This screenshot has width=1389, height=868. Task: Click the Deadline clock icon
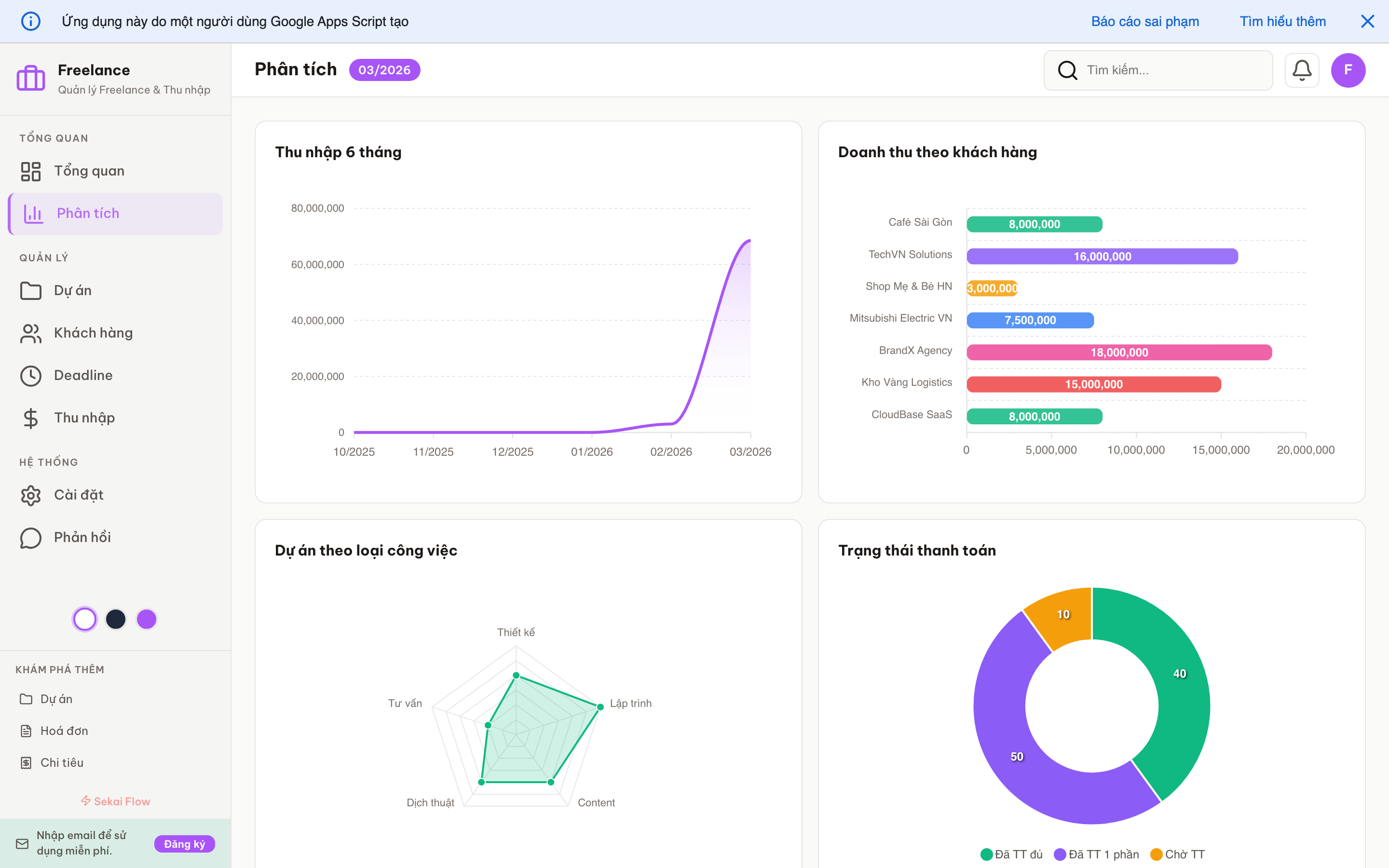(30, 376)
